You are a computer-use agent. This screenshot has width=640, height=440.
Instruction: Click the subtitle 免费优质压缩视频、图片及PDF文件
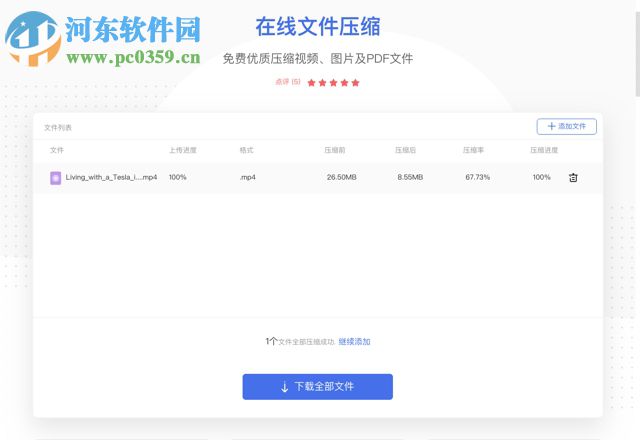click(x=318, y=59)
